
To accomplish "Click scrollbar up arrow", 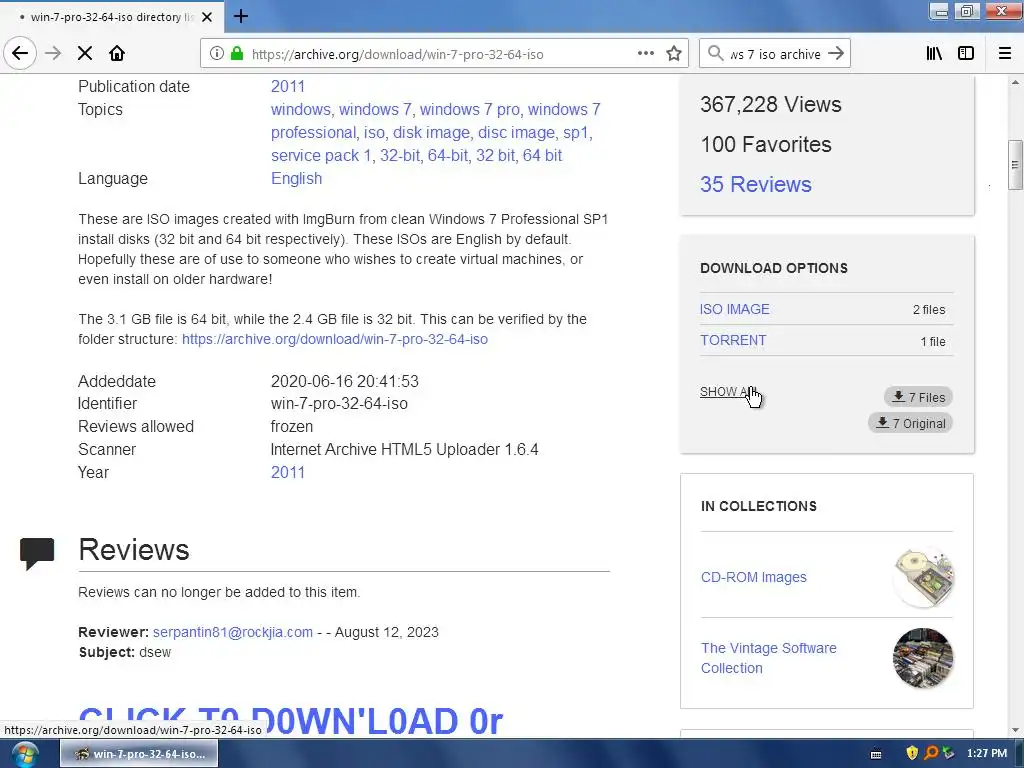I will (1014, 82).
